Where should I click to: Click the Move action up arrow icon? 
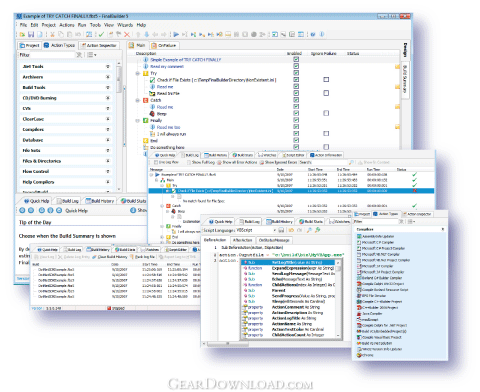click(x=138, y=34)
